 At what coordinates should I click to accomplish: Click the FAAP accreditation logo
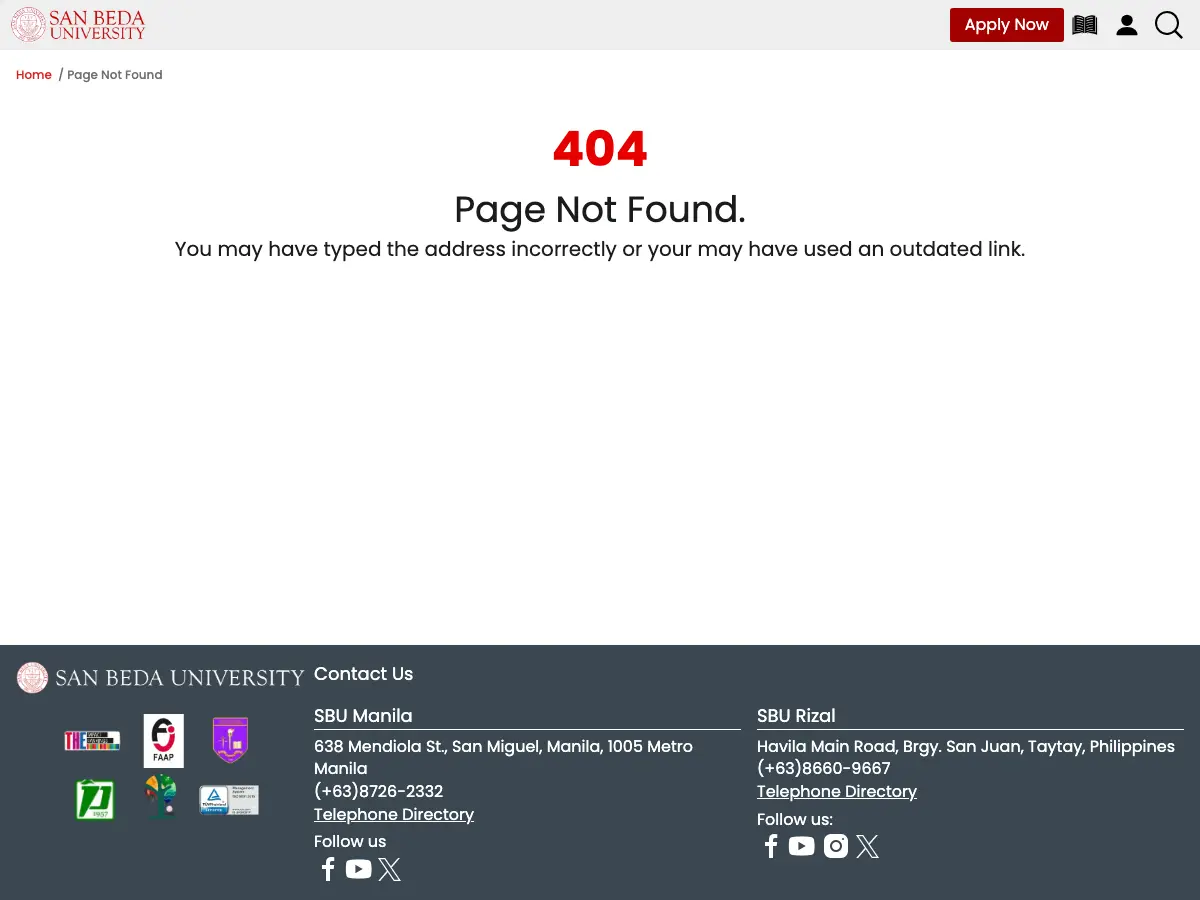[x=163, y=741]
